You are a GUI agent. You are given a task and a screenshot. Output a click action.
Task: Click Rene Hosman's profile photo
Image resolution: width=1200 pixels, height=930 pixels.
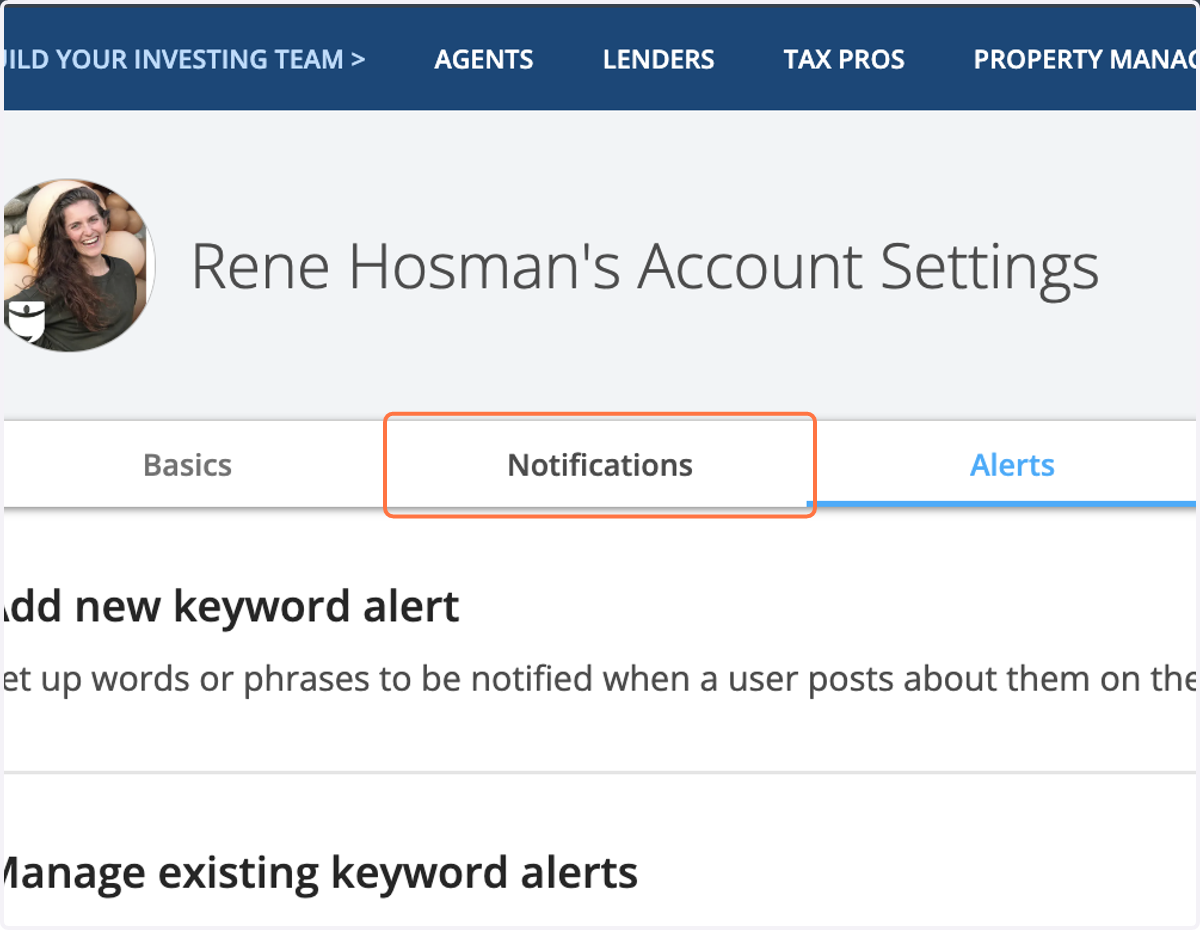coord(80,265)
